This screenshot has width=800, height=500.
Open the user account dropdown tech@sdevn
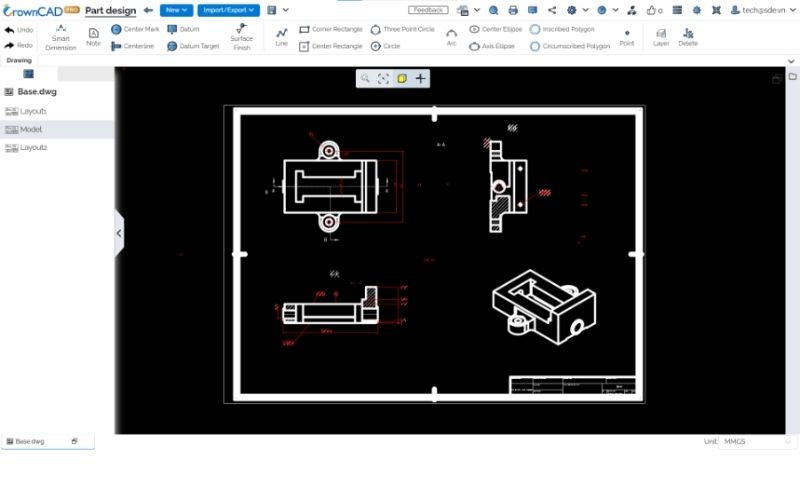tap(763, 10)
